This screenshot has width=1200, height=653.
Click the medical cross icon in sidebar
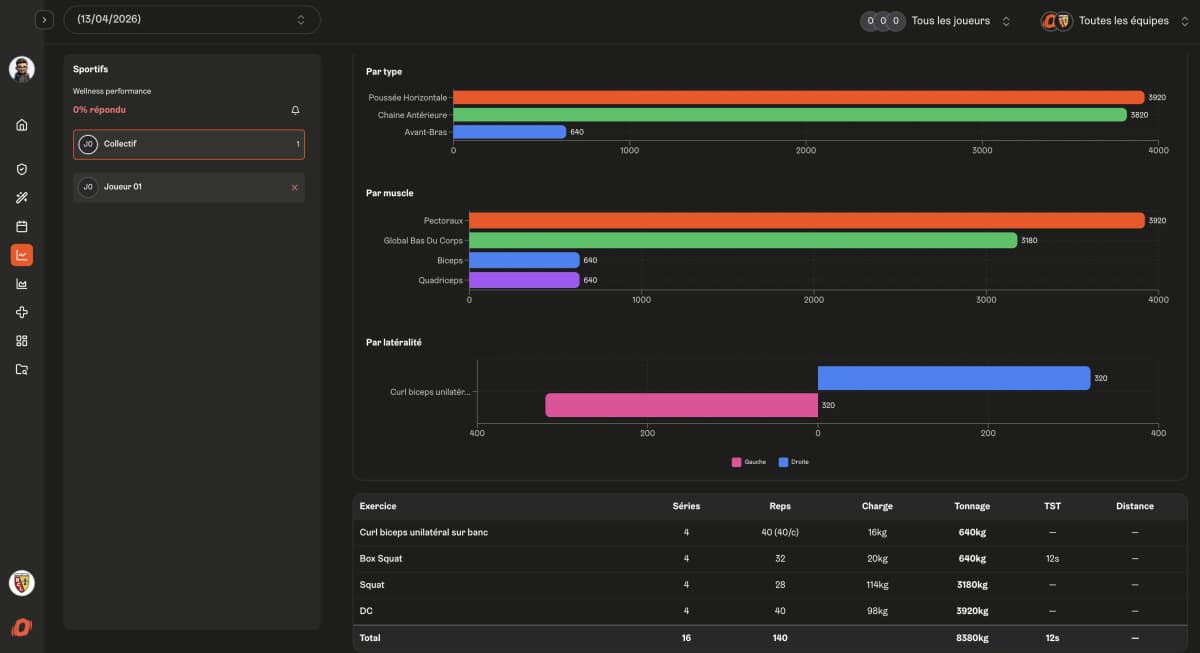point(20,311)
